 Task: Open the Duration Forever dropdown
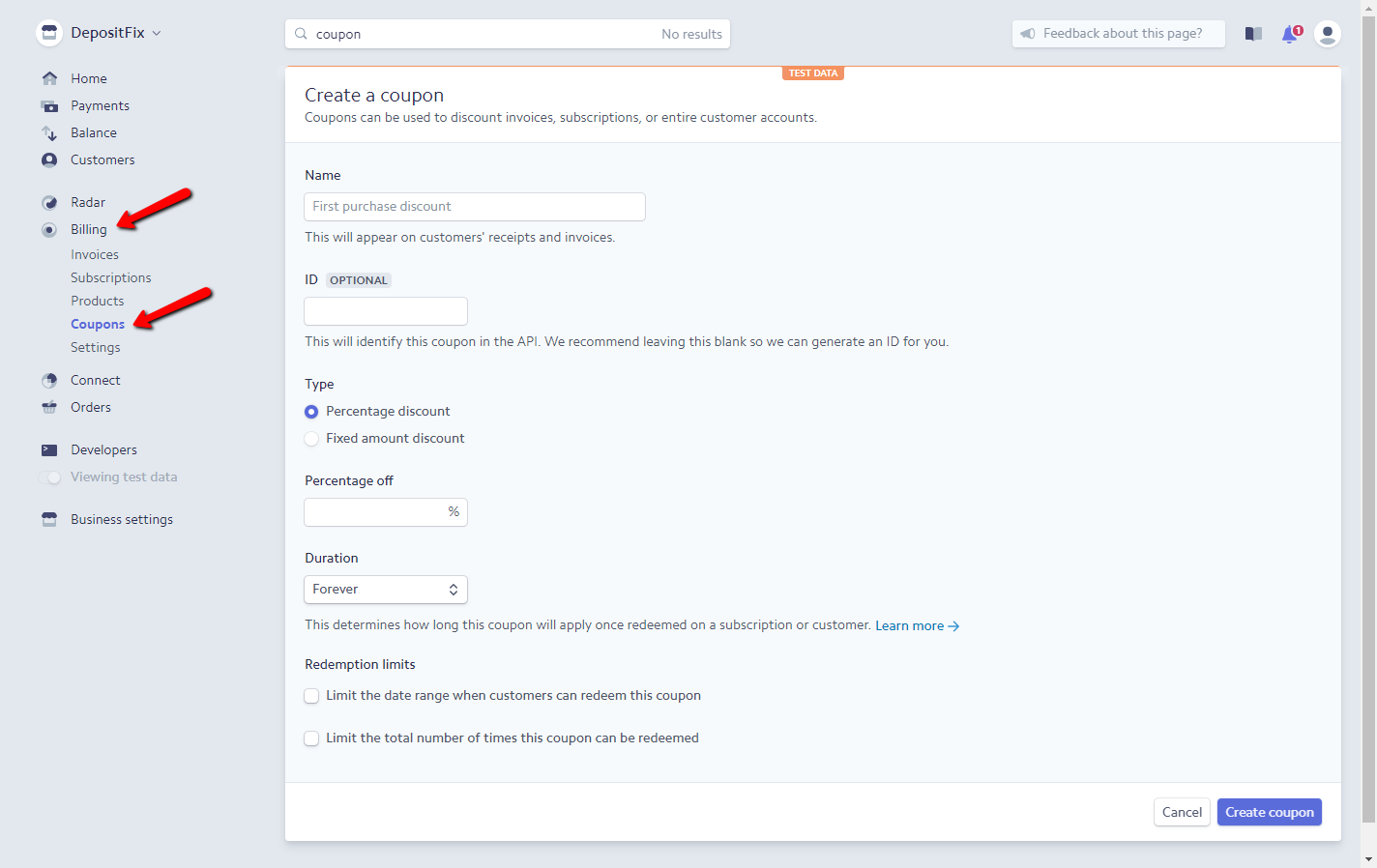386,590
